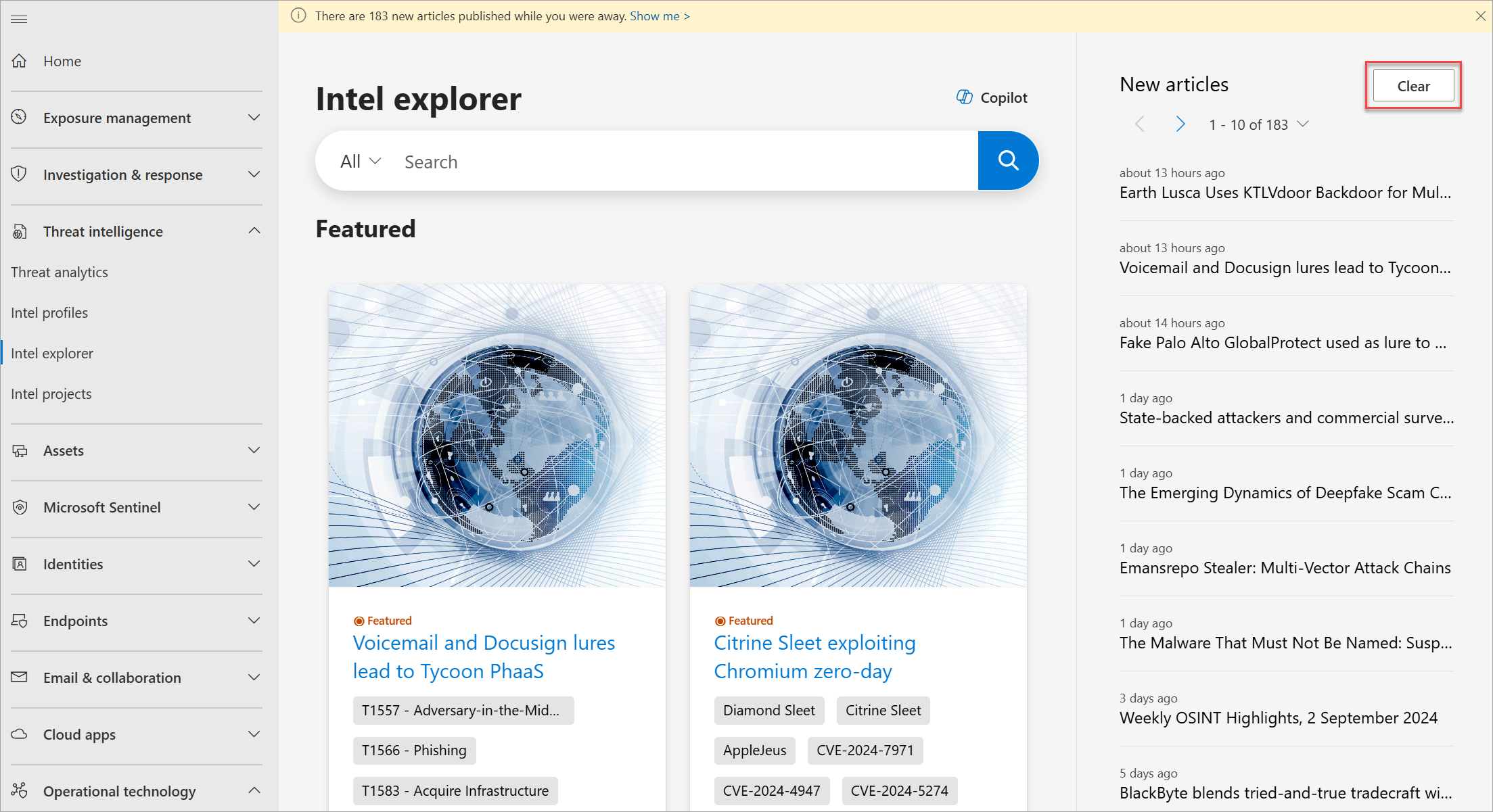Click the Endpoints devices icon

click(20, 621)
